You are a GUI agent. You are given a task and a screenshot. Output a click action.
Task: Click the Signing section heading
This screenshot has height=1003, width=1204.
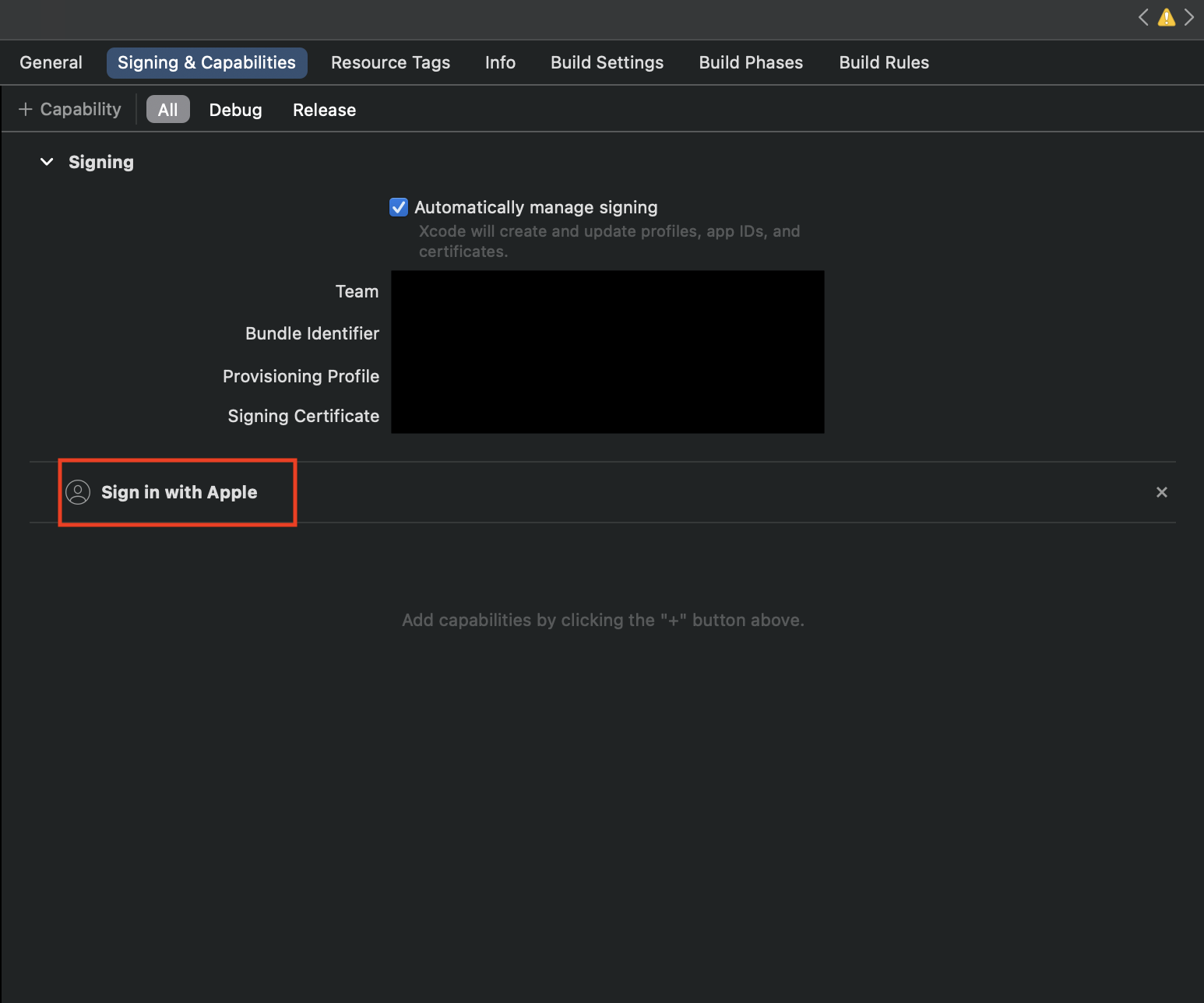pyautogui.click(x=101, y=162)
